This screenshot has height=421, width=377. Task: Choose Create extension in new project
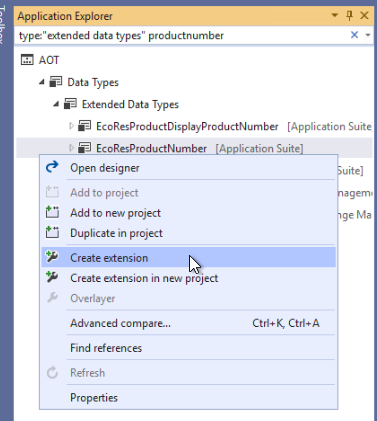188,278
